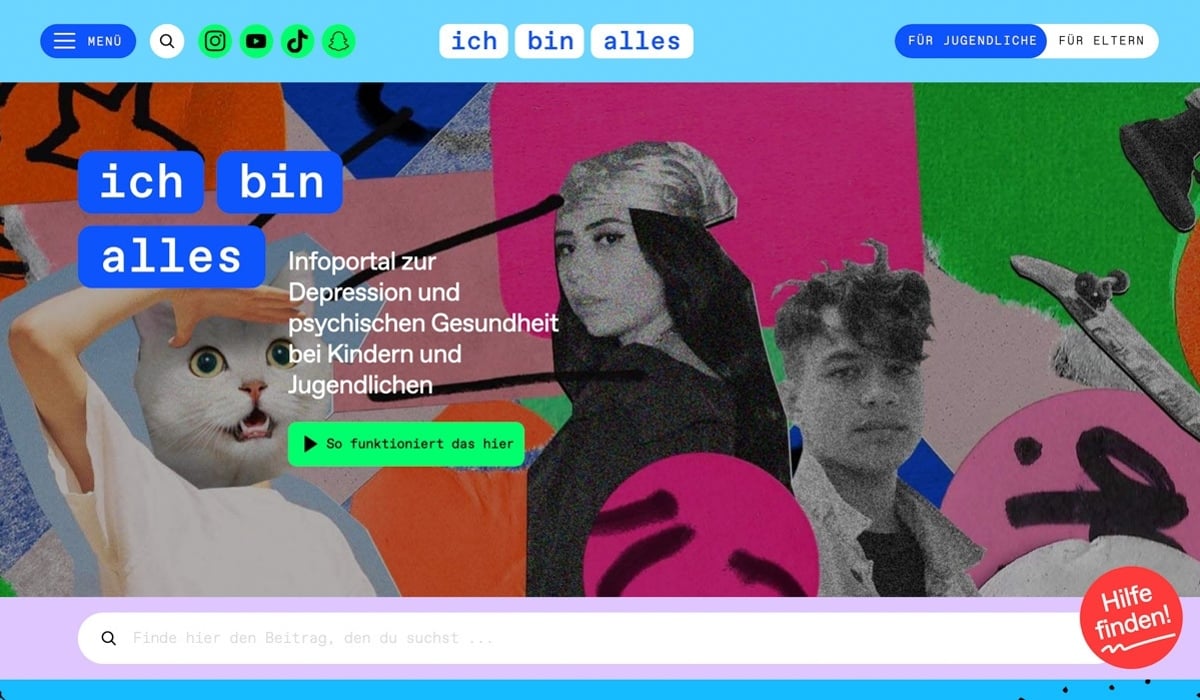Switch to Für Jugendliche mode
The width and height of the screenshot is (1200, 700).
[x=970, y=41]
